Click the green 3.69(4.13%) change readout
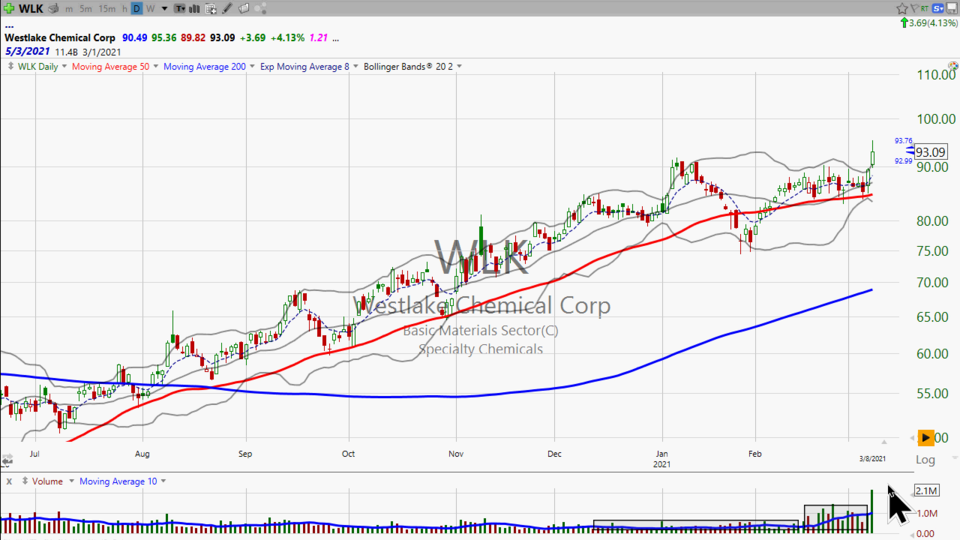960x540 pixels. [929, 23]
